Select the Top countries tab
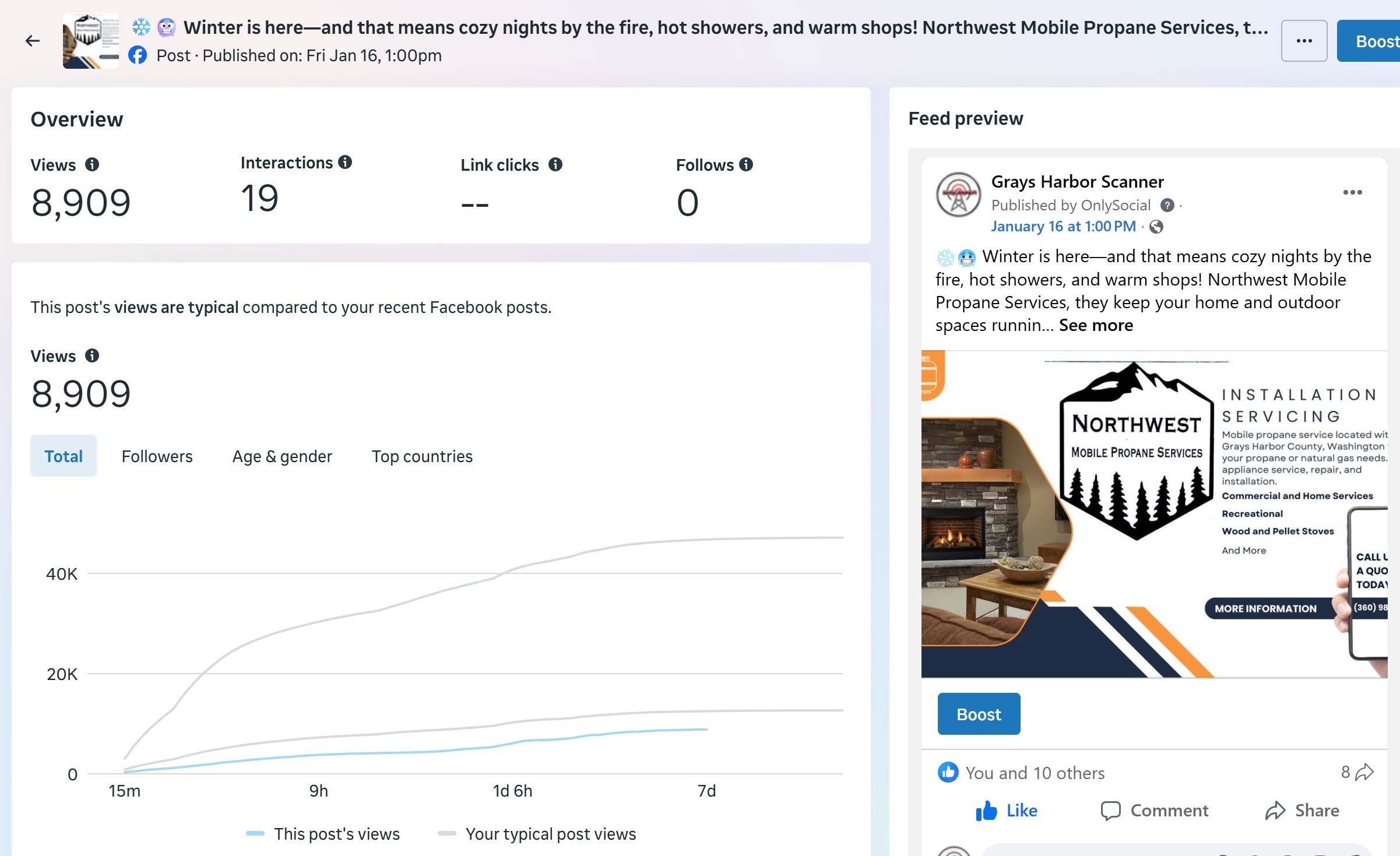The width and height of the screenshot is (1400, 856). (x=422, y=456)
